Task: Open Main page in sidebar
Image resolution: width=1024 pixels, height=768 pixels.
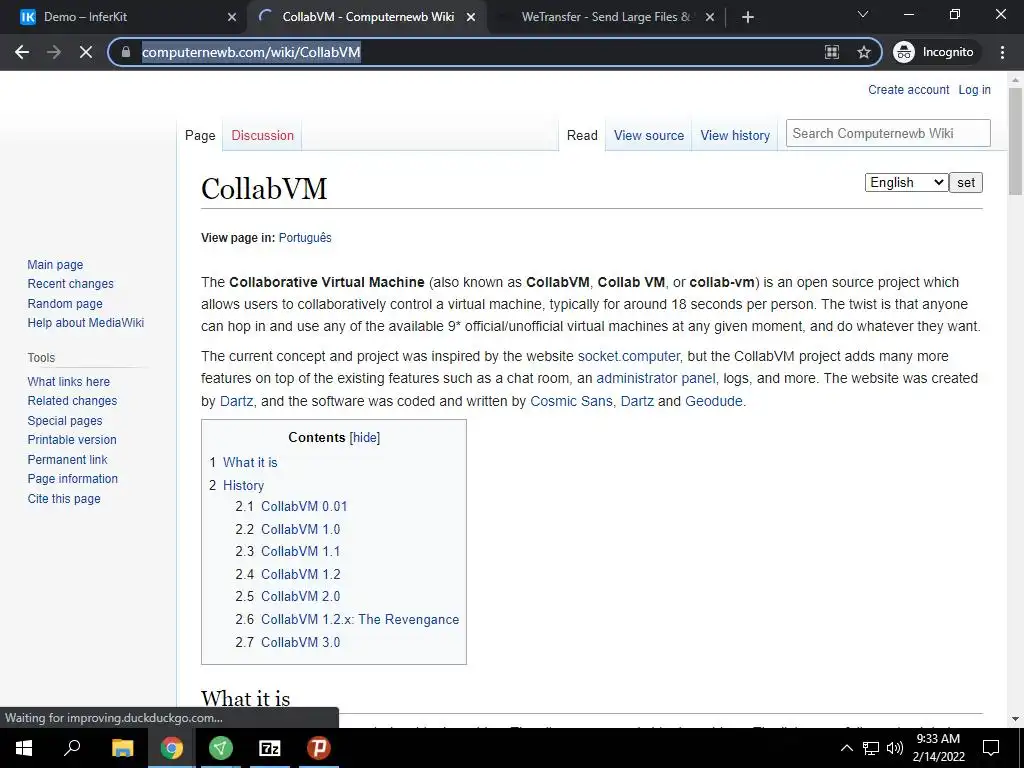Action: tap(56, 264)
